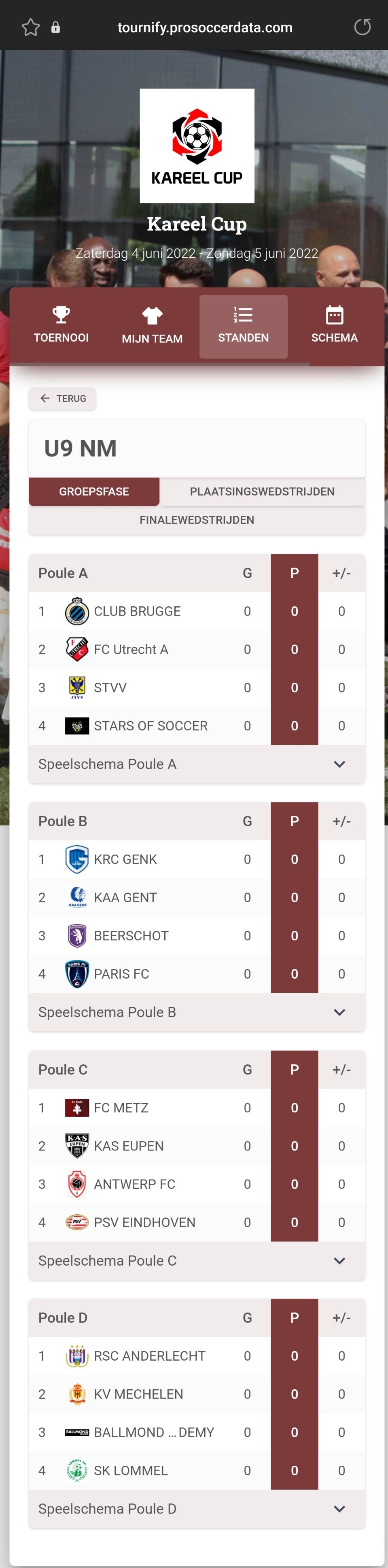Click the browser reload icon

[362, 27]
